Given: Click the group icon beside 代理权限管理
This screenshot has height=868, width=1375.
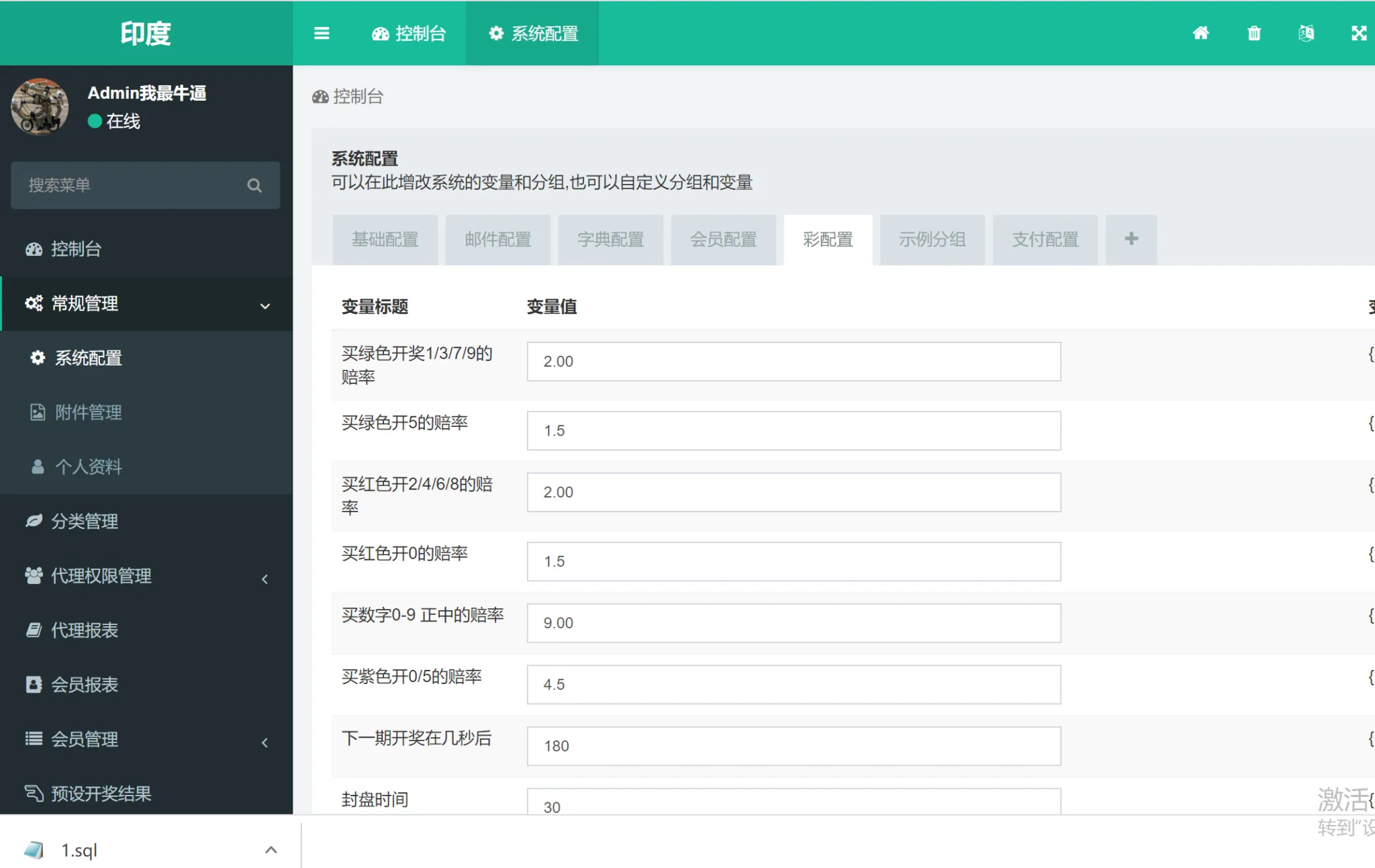Looking at the screenshot, I should (x=34, y=575).
